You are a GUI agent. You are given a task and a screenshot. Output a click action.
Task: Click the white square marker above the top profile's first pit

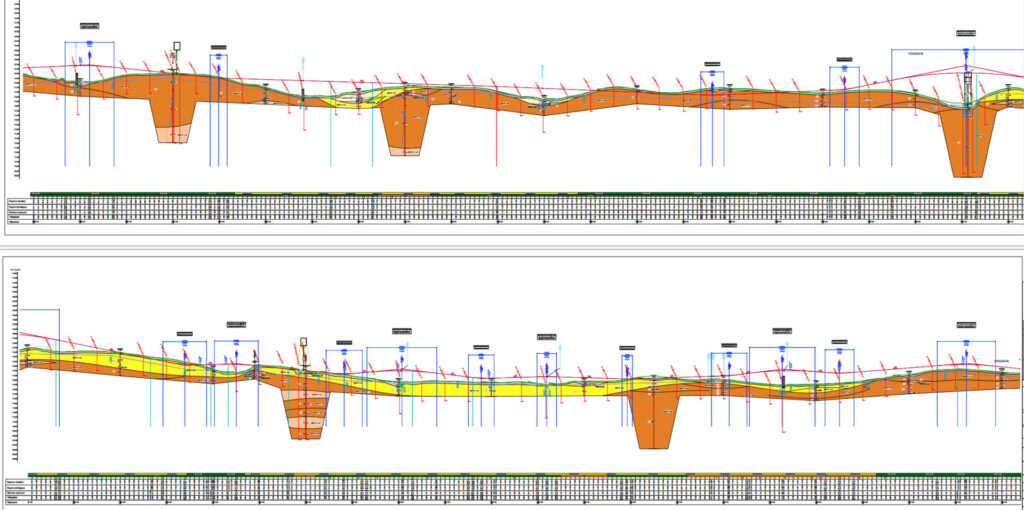(177, 46)
